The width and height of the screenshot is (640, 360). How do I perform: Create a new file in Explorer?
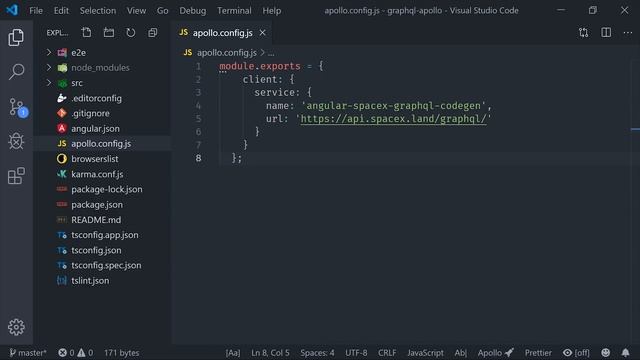click(x=86, y=33)
